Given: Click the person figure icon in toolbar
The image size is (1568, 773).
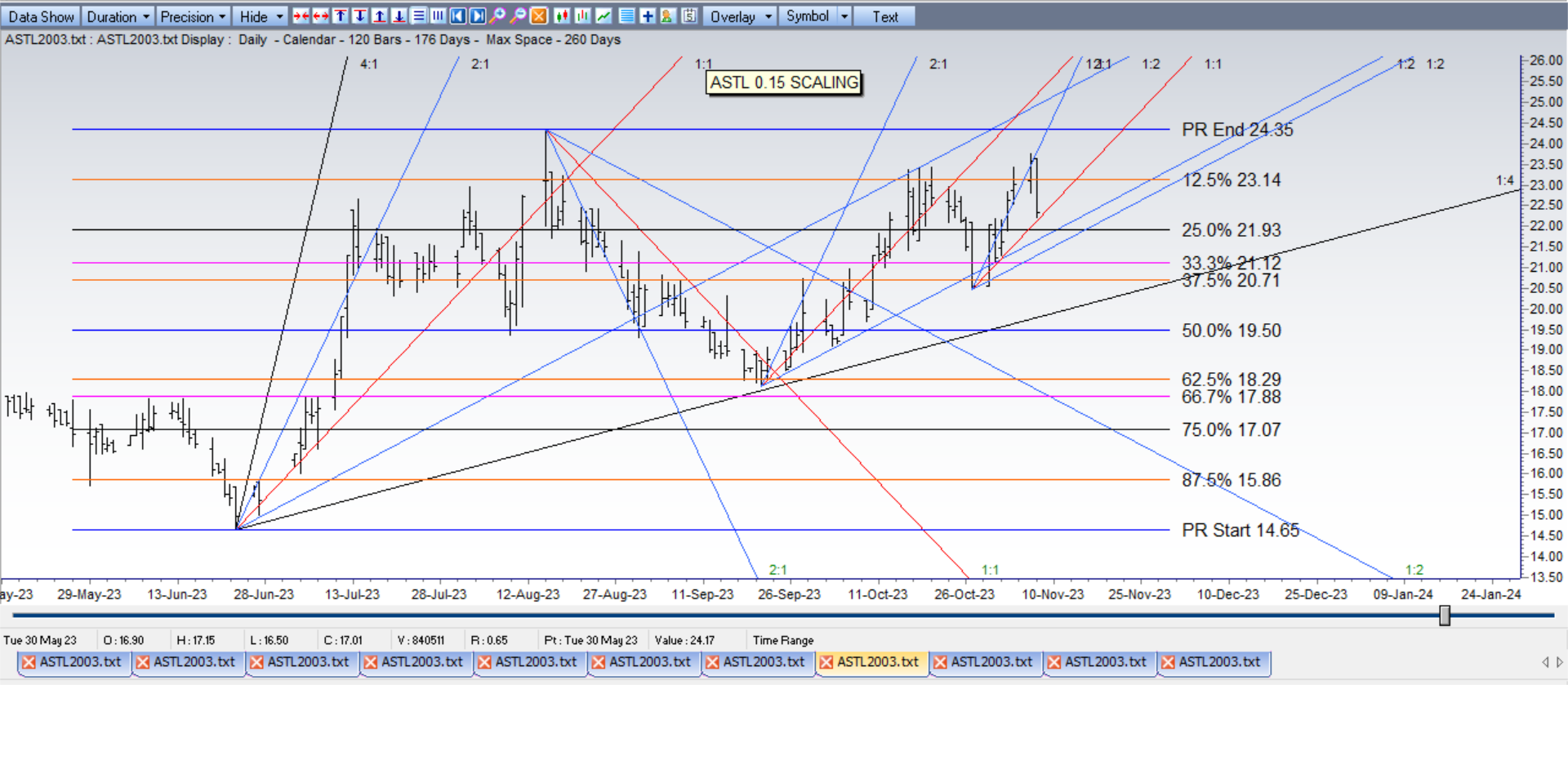Looking at the screenshot, I should coord(667,16).
